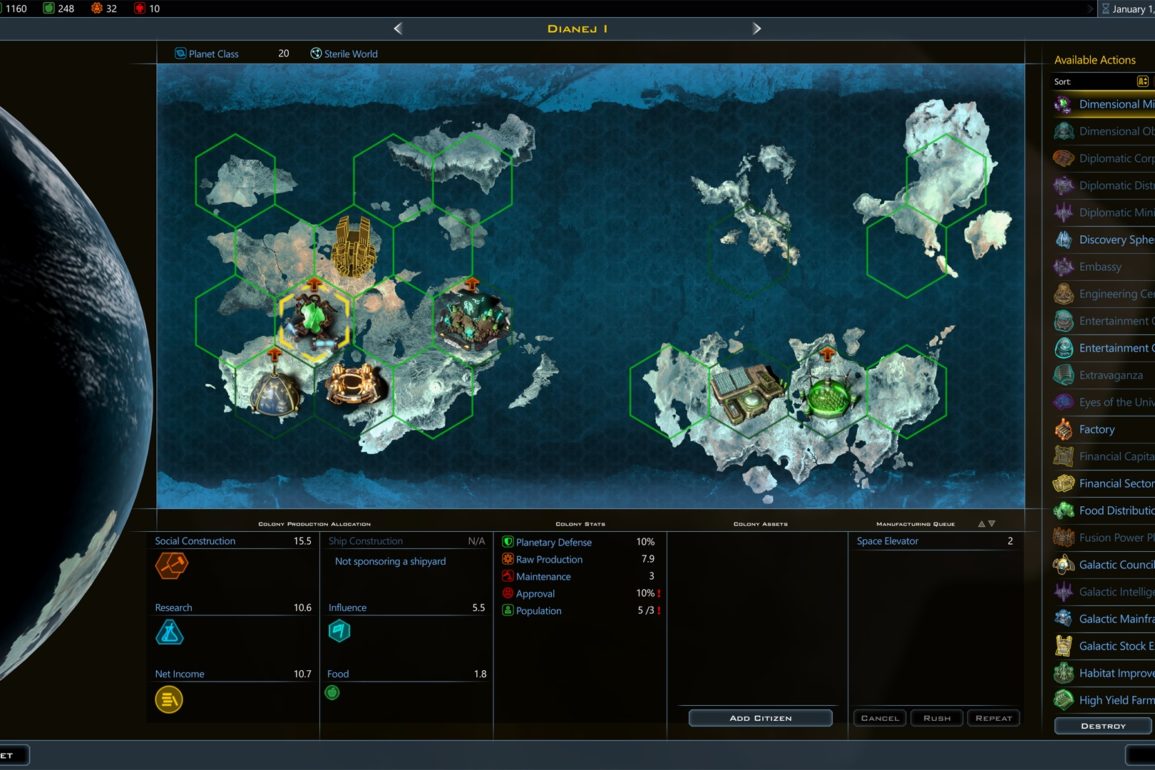This screenshot has height=770, width=1155.
Task: Select Diplomatic Corp… improvement entry
Action: pos(1103,158)
